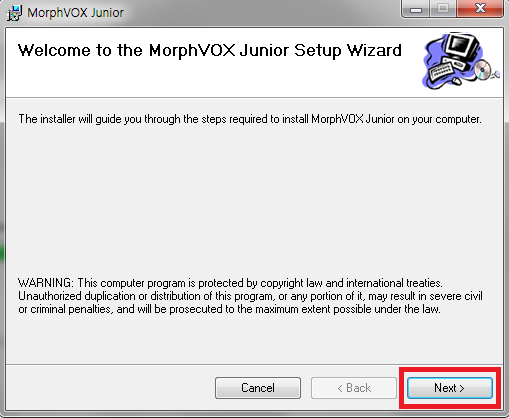
Task: Click the CD disc in wizard graphic
Action: [x=483, y=70]
